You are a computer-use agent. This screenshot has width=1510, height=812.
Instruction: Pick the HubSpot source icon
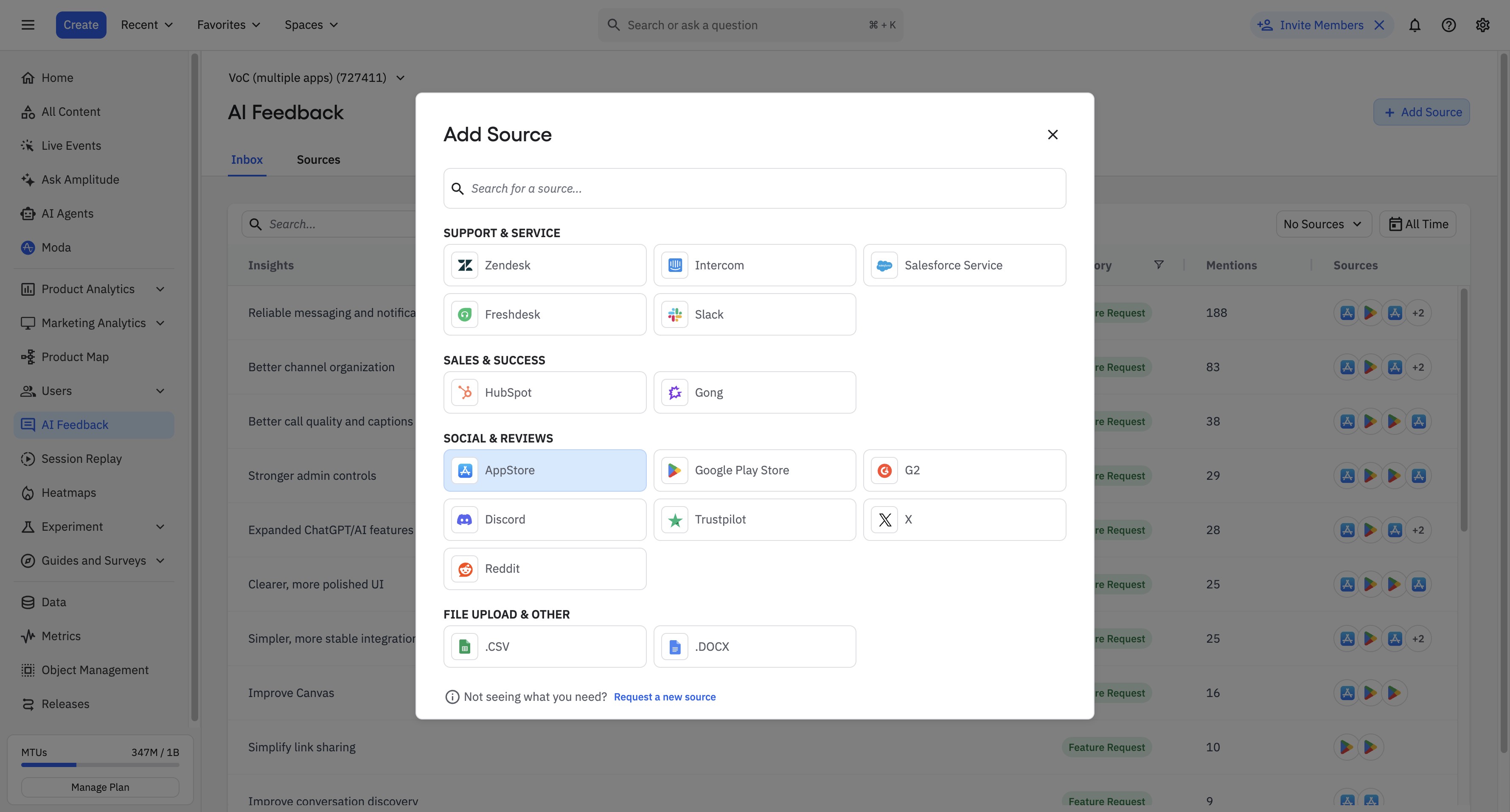(x=465, y=392)
